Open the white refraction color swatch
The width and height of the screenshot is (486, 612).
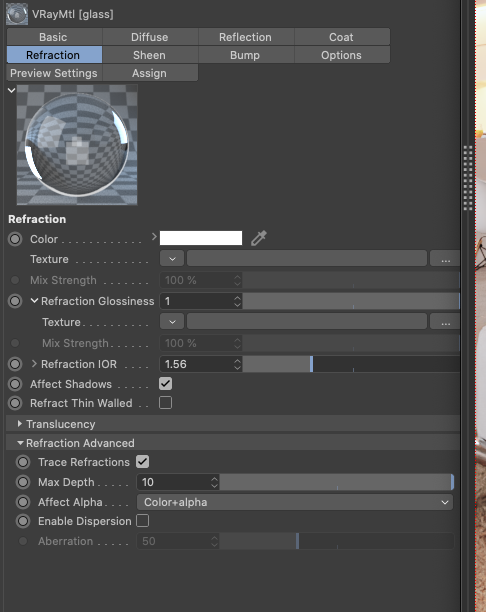[x=201, y=238]
